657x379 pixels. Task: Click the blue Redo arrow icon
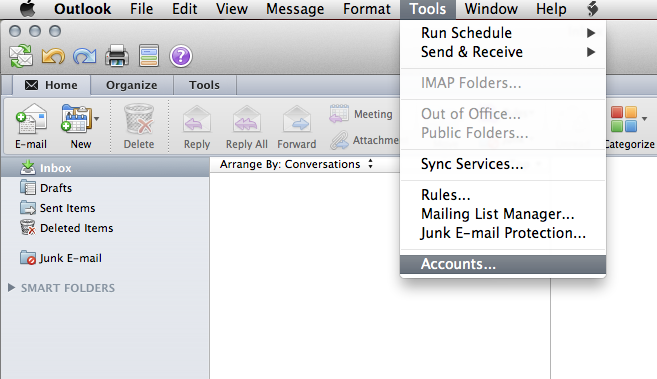[85, 56]
